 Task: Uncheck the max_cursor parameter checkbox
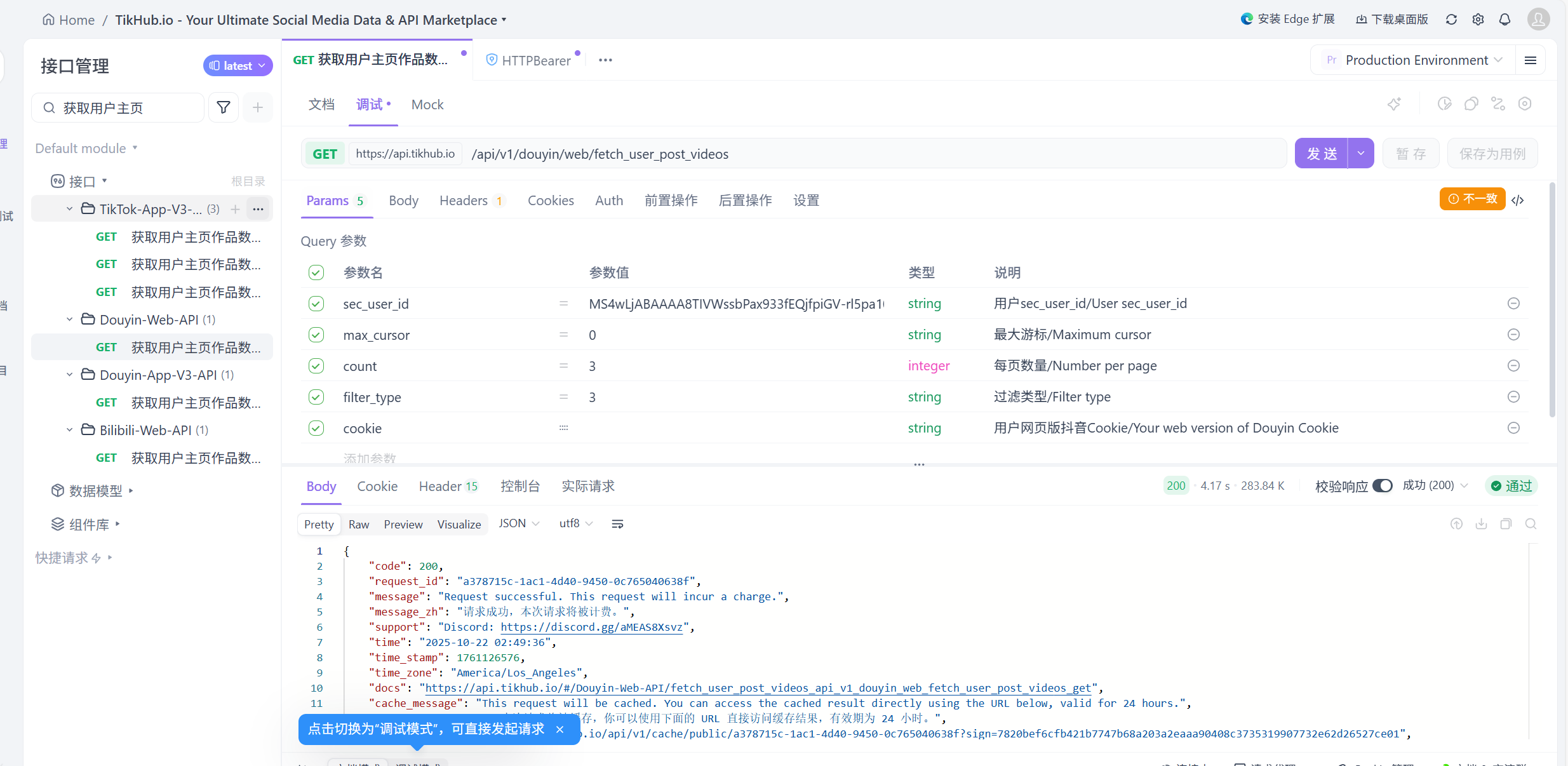click(316, 335)
